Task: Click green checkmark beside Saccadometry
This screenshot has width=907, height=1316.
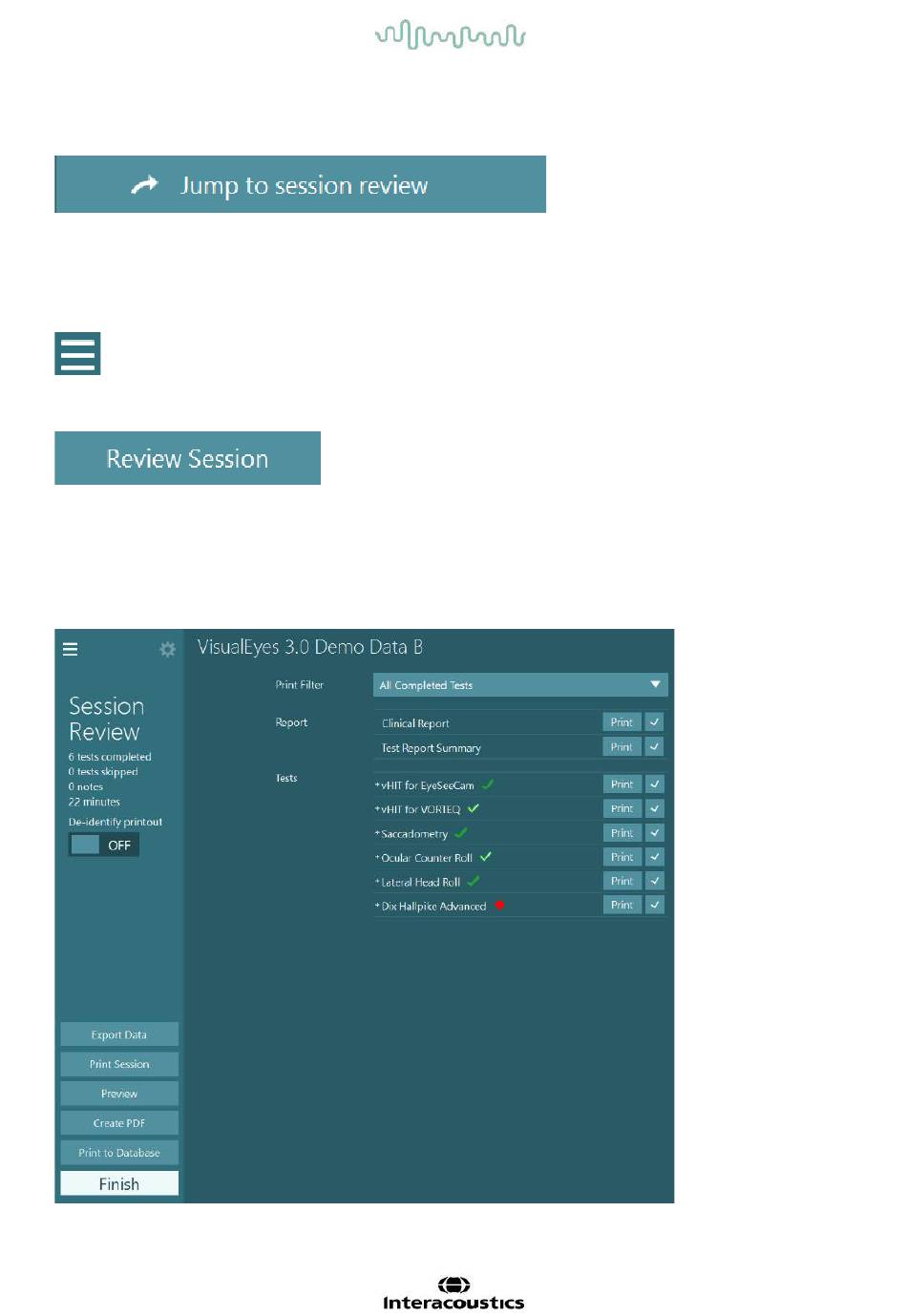Action: 460,833
